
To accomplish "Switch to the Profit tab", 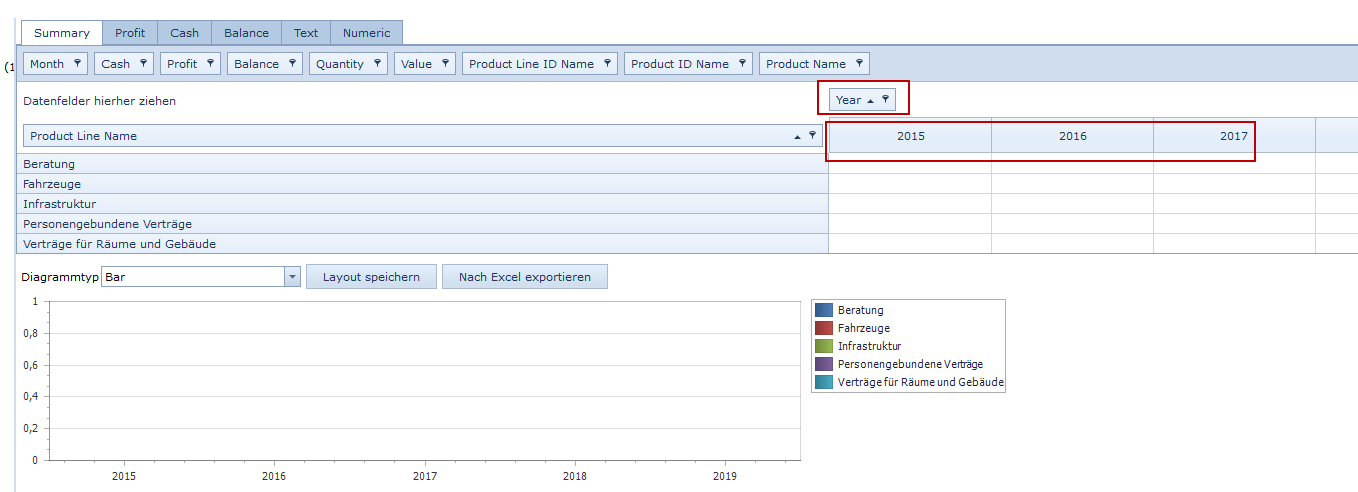I will (x=130, y=33).
